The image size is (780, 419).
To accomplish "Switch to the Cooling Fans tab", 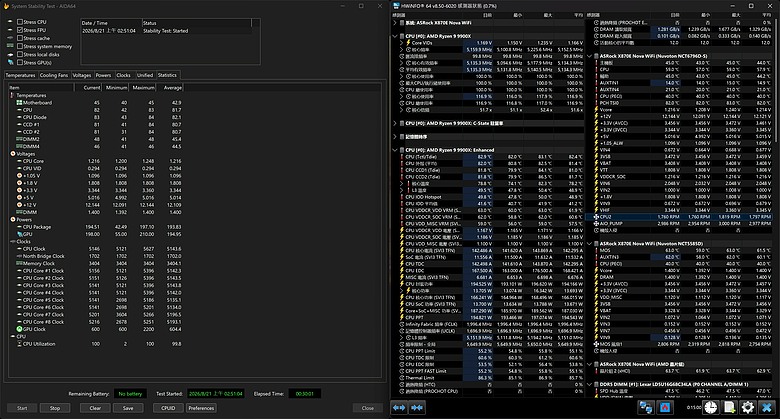I will pos(54,75).
